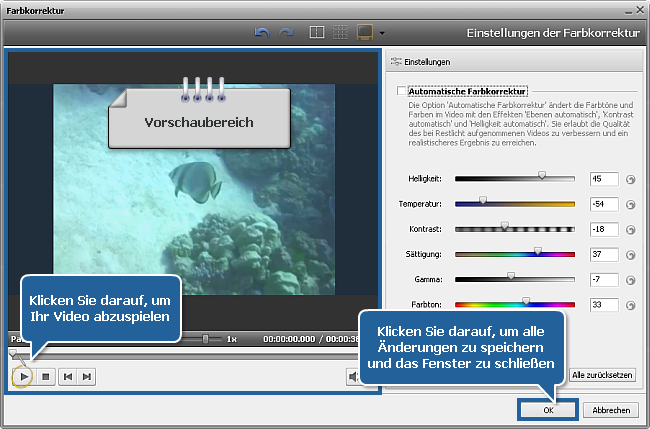
Task: Mute the preview audio speaker
Action: (x=353, y=376)
